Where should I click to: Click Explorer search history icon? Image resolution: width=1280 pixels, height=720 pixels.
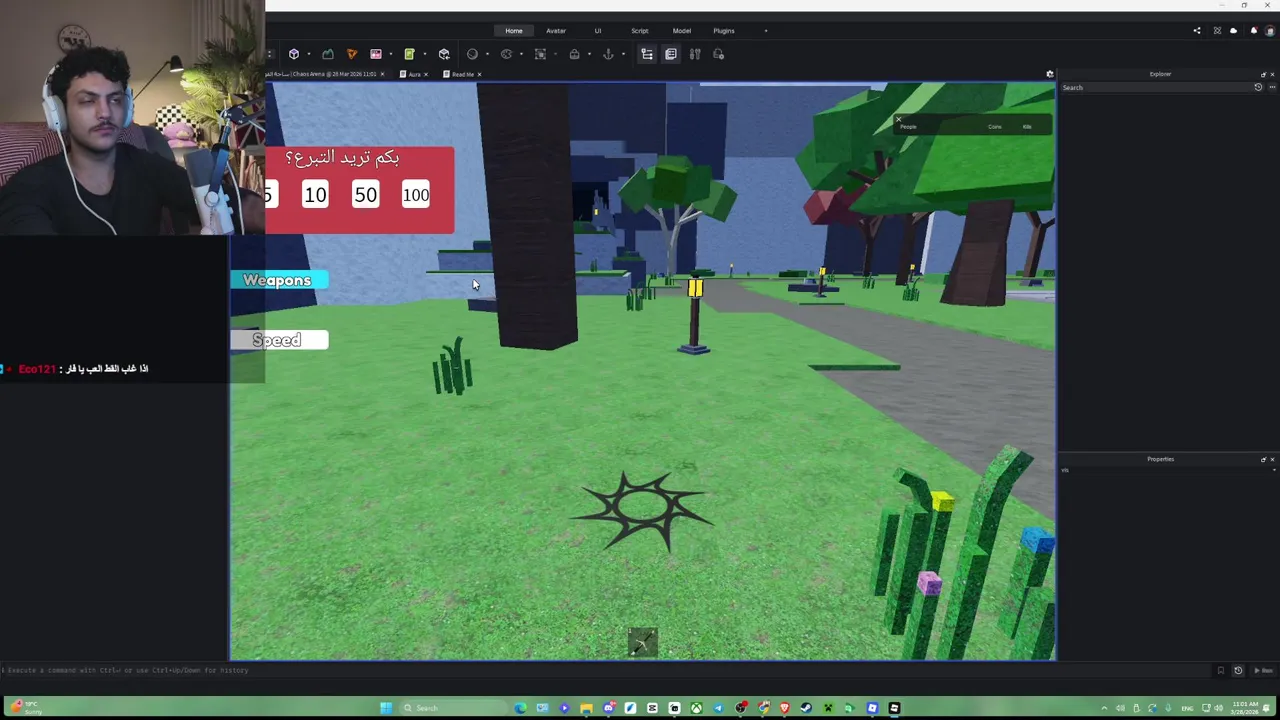[1258, 87]
